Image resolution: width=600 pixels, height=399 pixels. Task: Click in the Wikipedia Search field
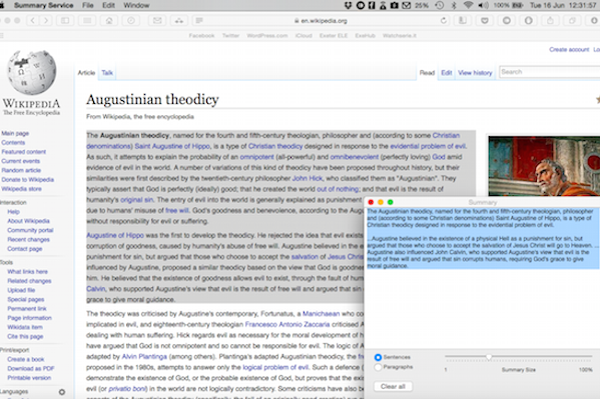pyautogui.click(x=549, y=72)
